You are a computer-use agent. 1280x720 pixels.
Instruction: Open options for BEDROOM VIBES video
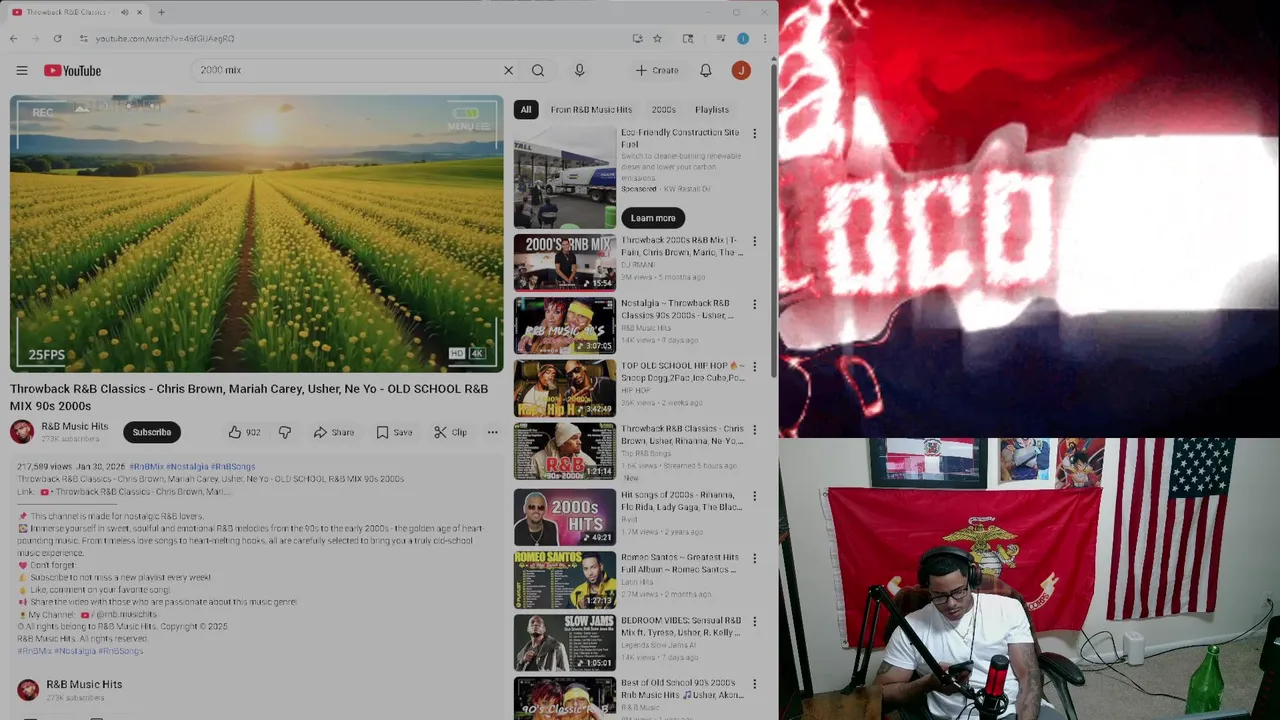click(754, 621)
